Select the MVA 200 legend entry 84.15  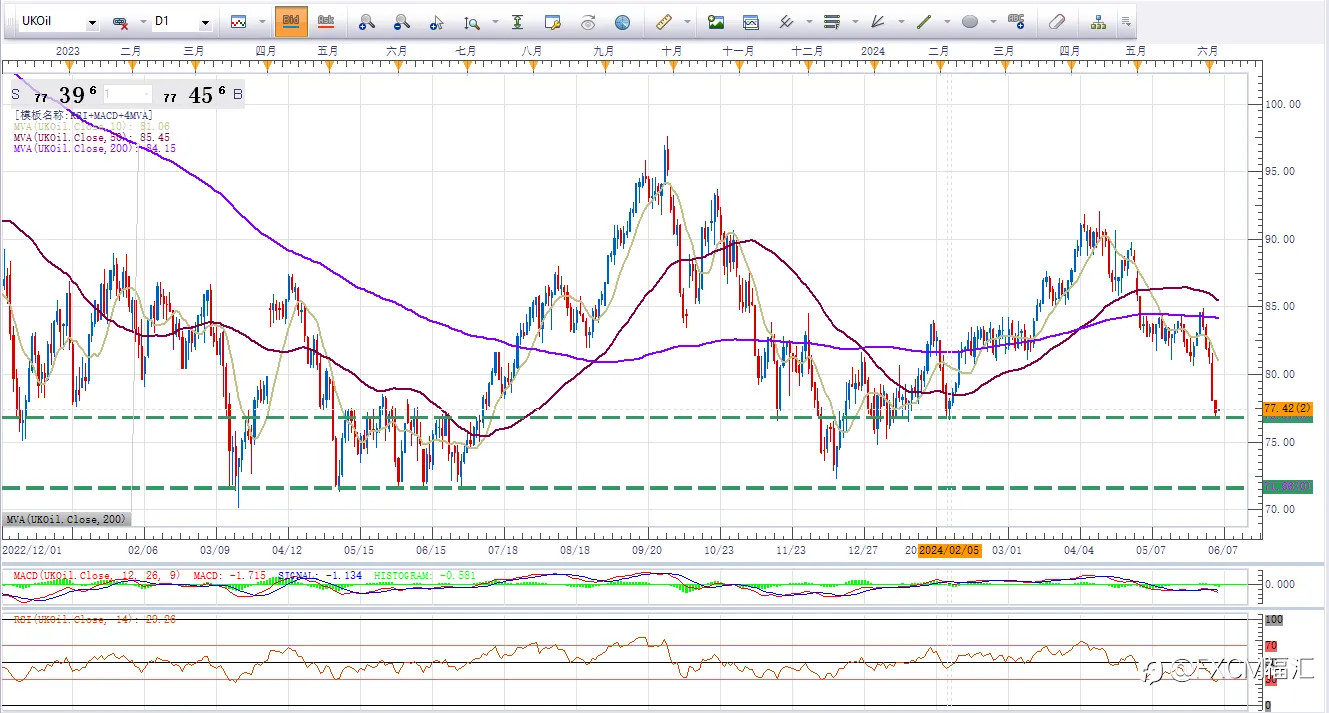tap(95, 148)
